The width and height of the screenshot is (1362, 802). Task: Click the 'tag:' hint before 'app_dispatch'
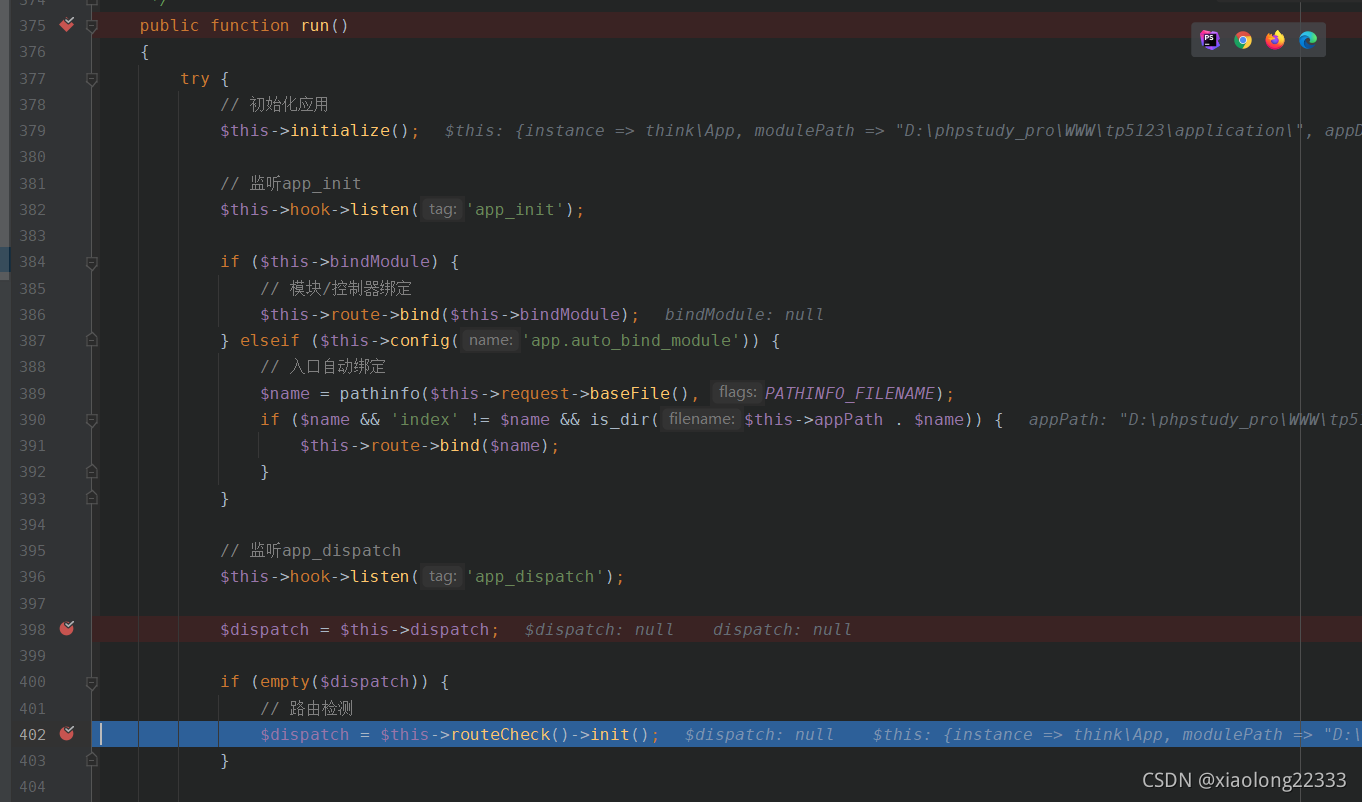point(441,576)
